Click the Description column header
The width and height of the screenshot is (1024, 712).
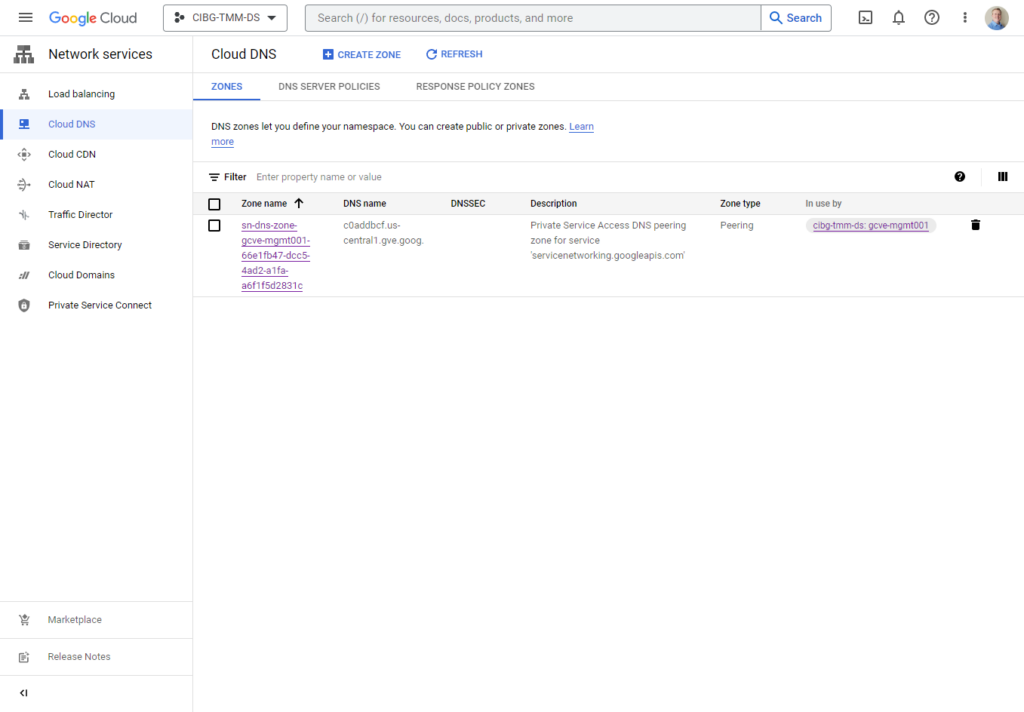pyautogui.click(x=553, y=204)
